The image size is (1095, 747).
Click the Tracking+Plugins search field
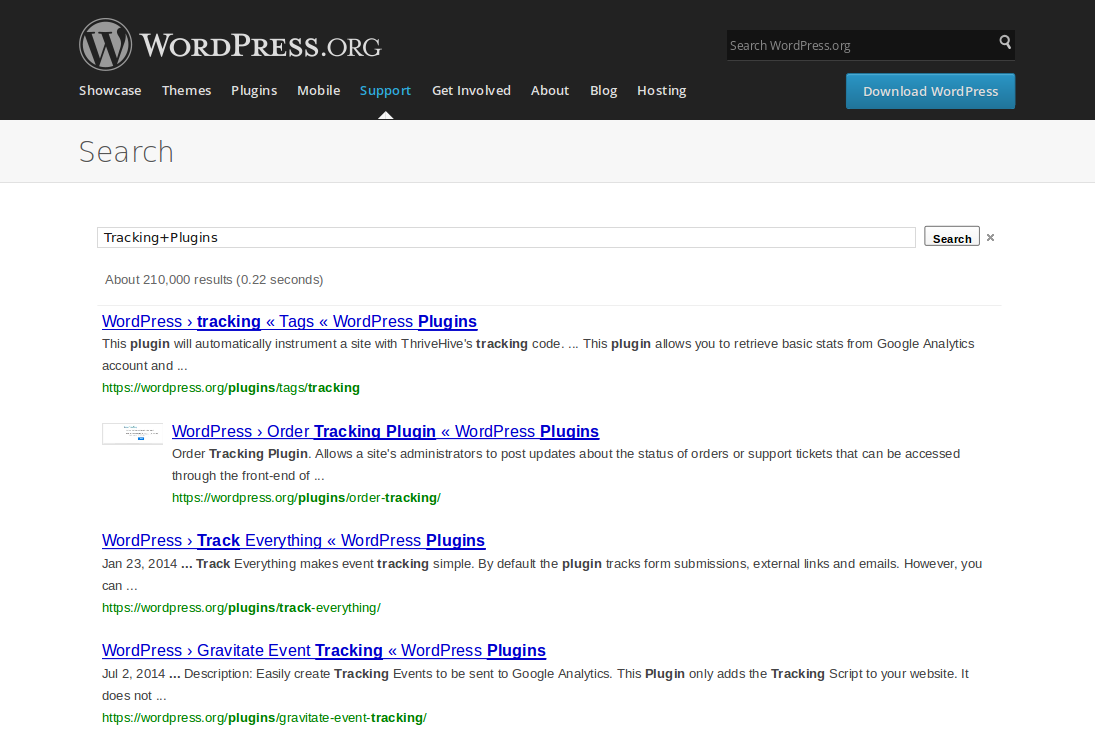point(506,237)
